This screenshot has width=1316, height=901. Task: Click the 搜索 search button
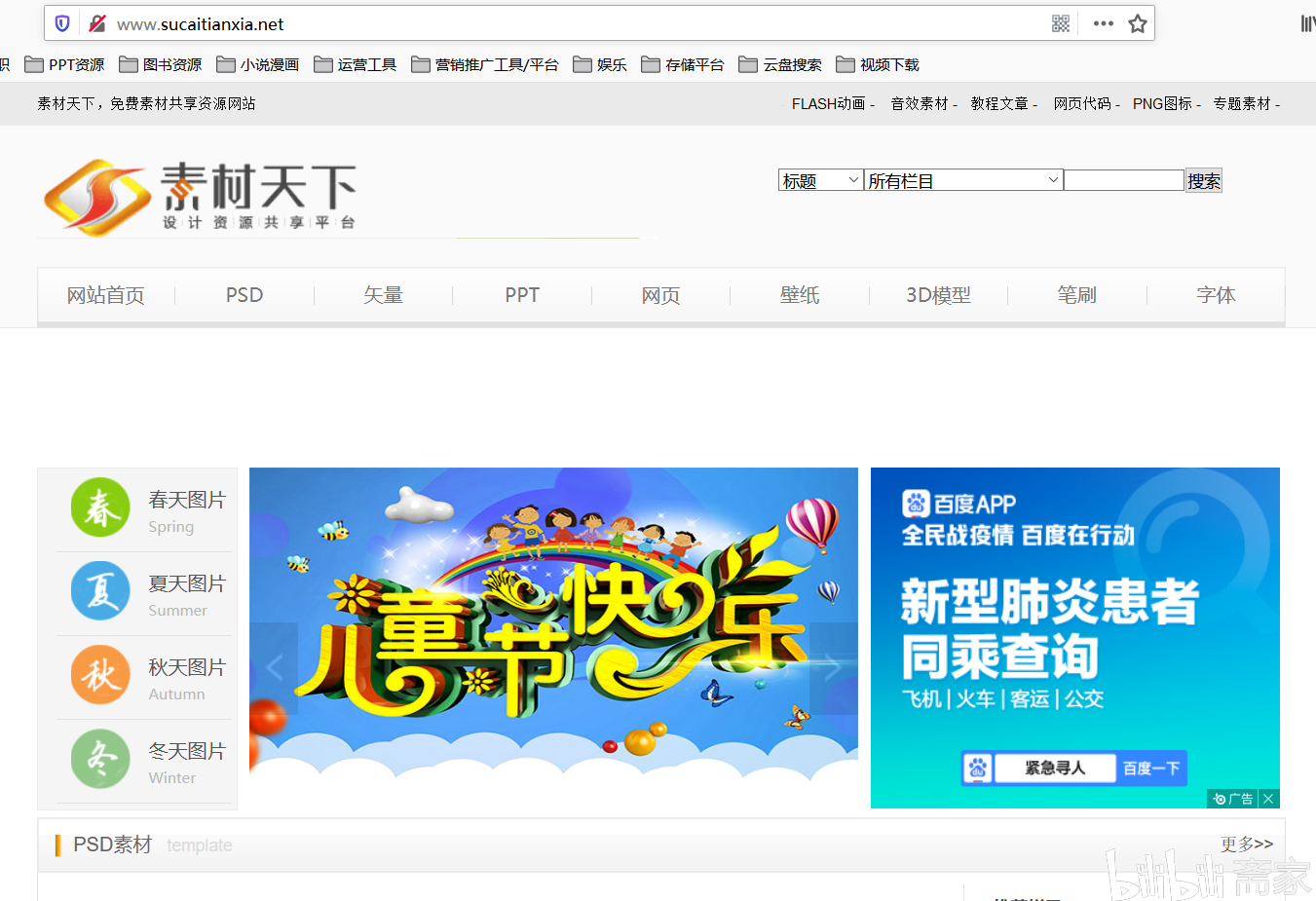tap(1204, 180)
